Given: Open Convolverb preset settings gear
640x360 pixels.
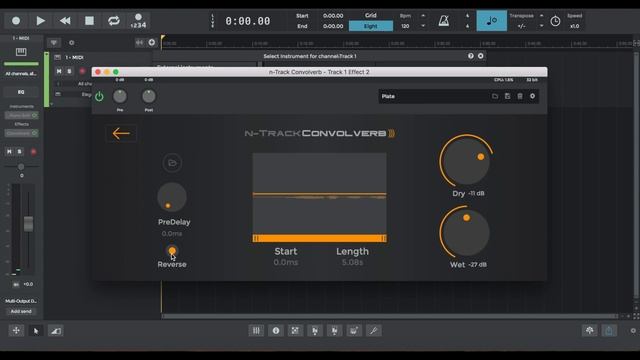Looking at the screenshot, I should click(x=532, y=96).
